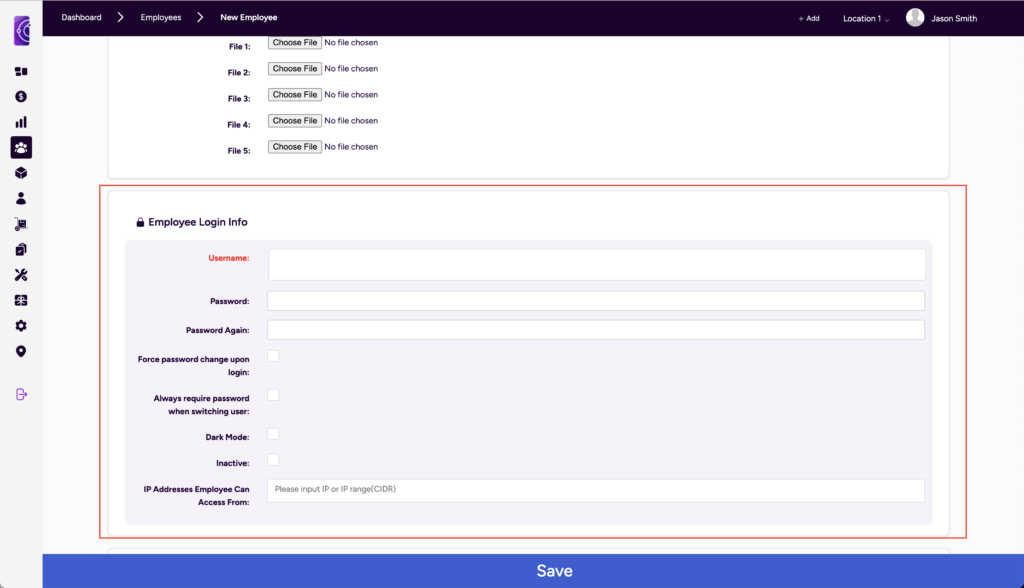
Task: Enable Always require password when switching user
Action: pyautogui.click(x=273, y=395)
